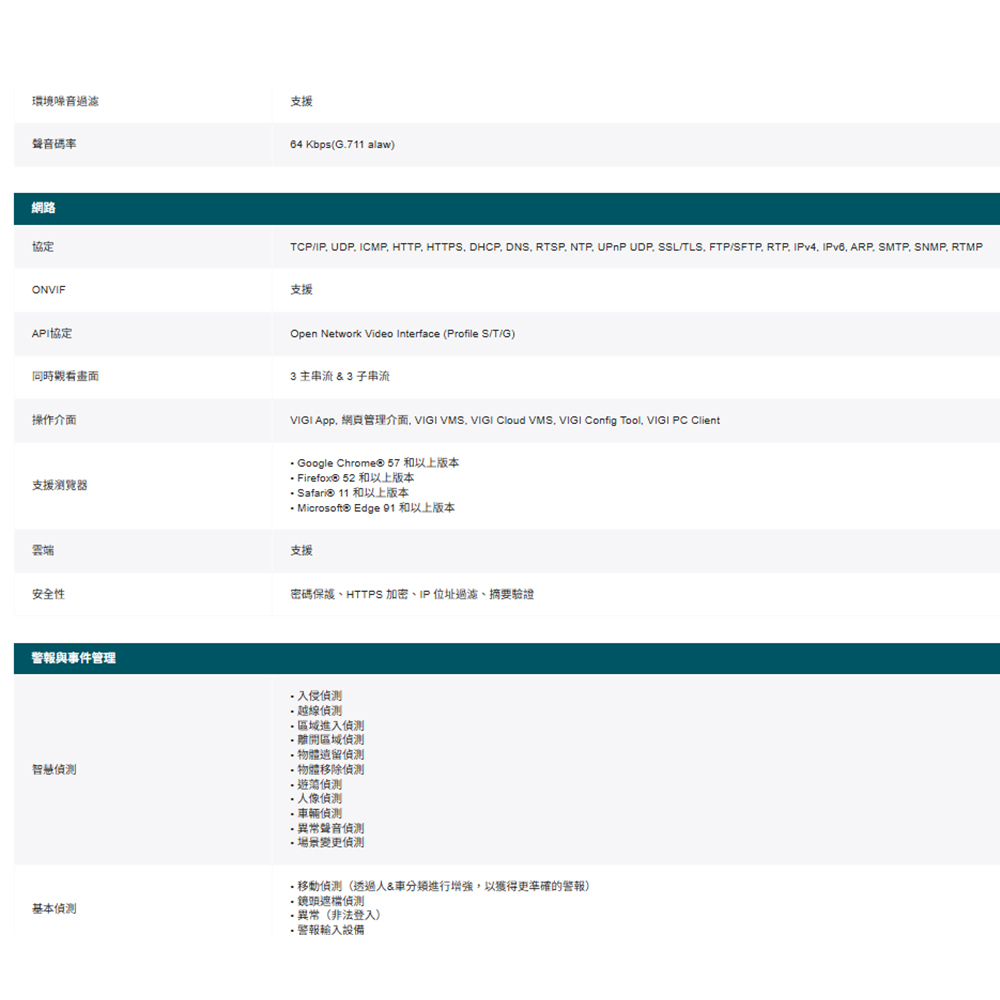Image resolution: width=1000 pixels, height=1000 pixels.
Task: Click the 操作介面 row label
Action: [x=54, y=420]
